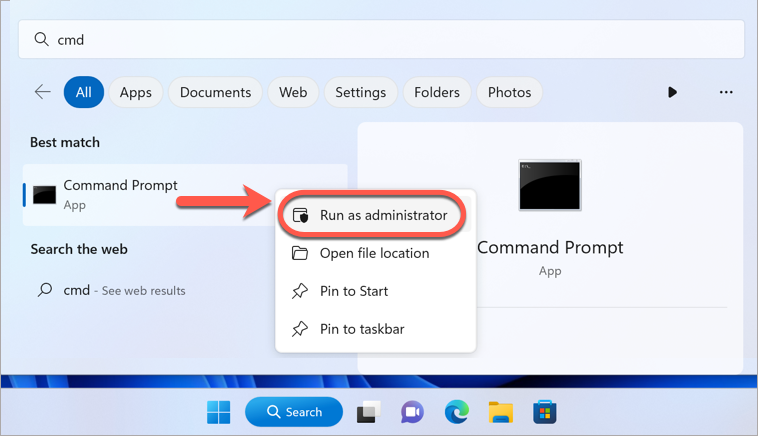Click the pin icon beside Pin to taskbar

300,329
